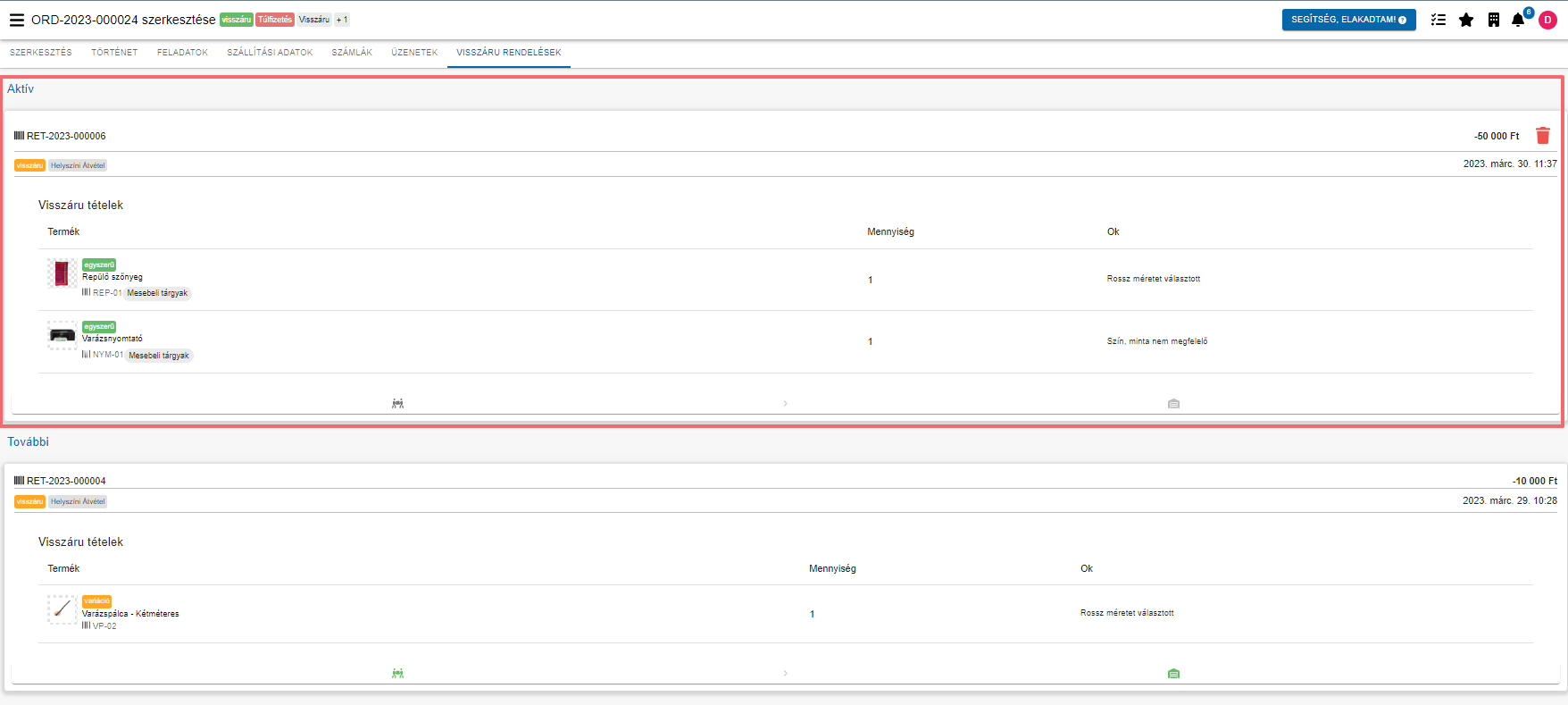Open product Repülő szőnyeg link
The width and height of the screenshot is (1568, 705).
click(113, 277)
